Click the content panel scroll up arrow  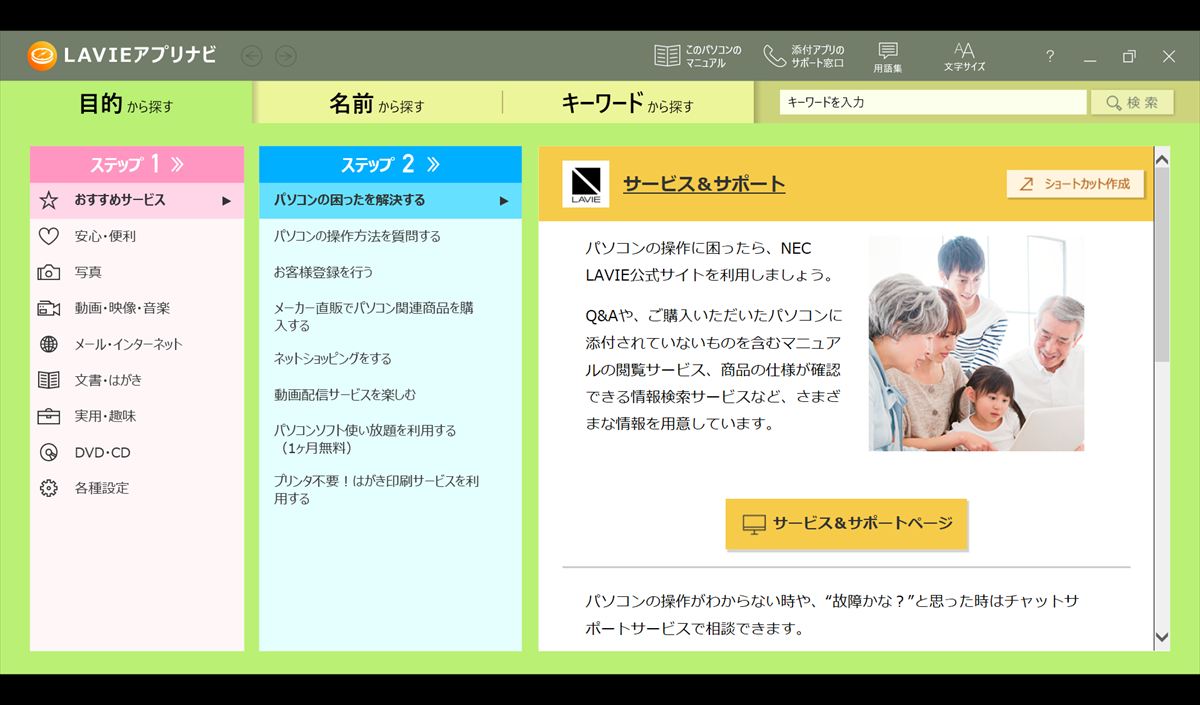[1162, 158]
